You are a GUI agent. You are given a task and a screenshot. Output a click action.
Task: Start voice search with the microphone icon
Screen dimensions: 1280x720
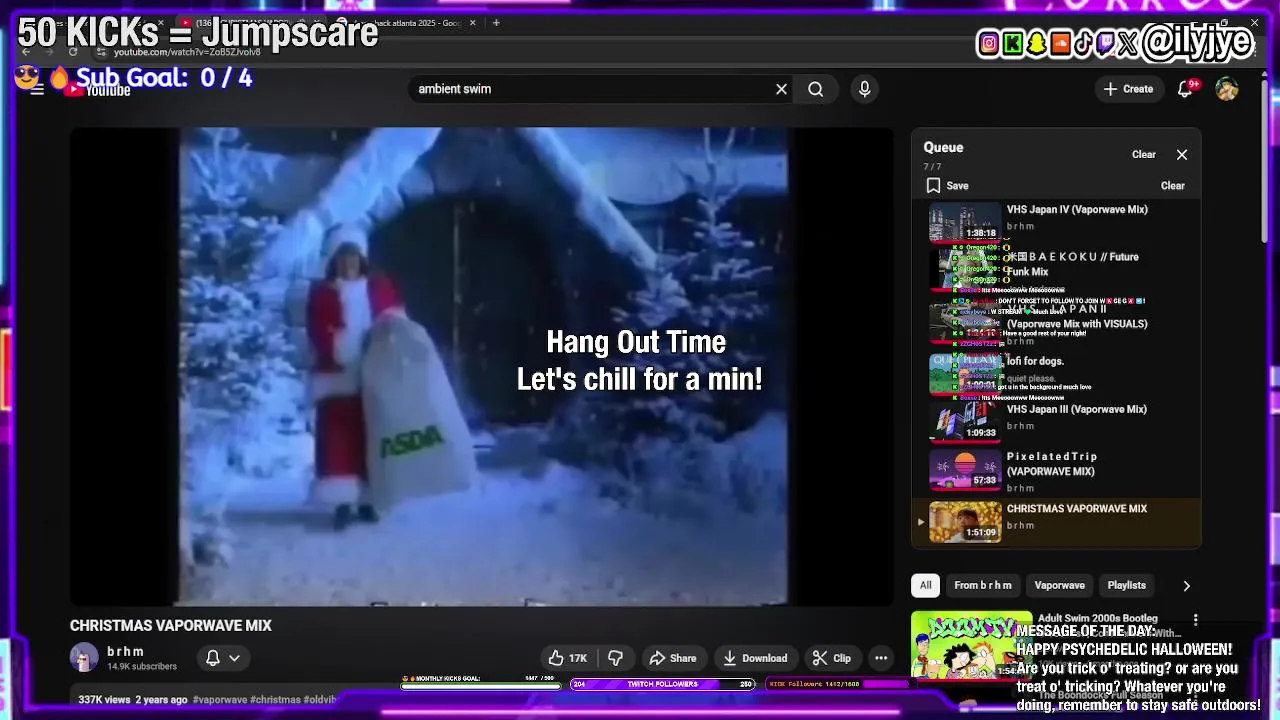865,89
